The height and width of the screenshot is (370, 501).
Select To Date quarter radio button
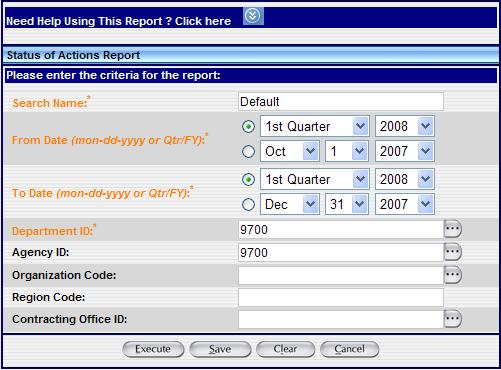(248, 179)
